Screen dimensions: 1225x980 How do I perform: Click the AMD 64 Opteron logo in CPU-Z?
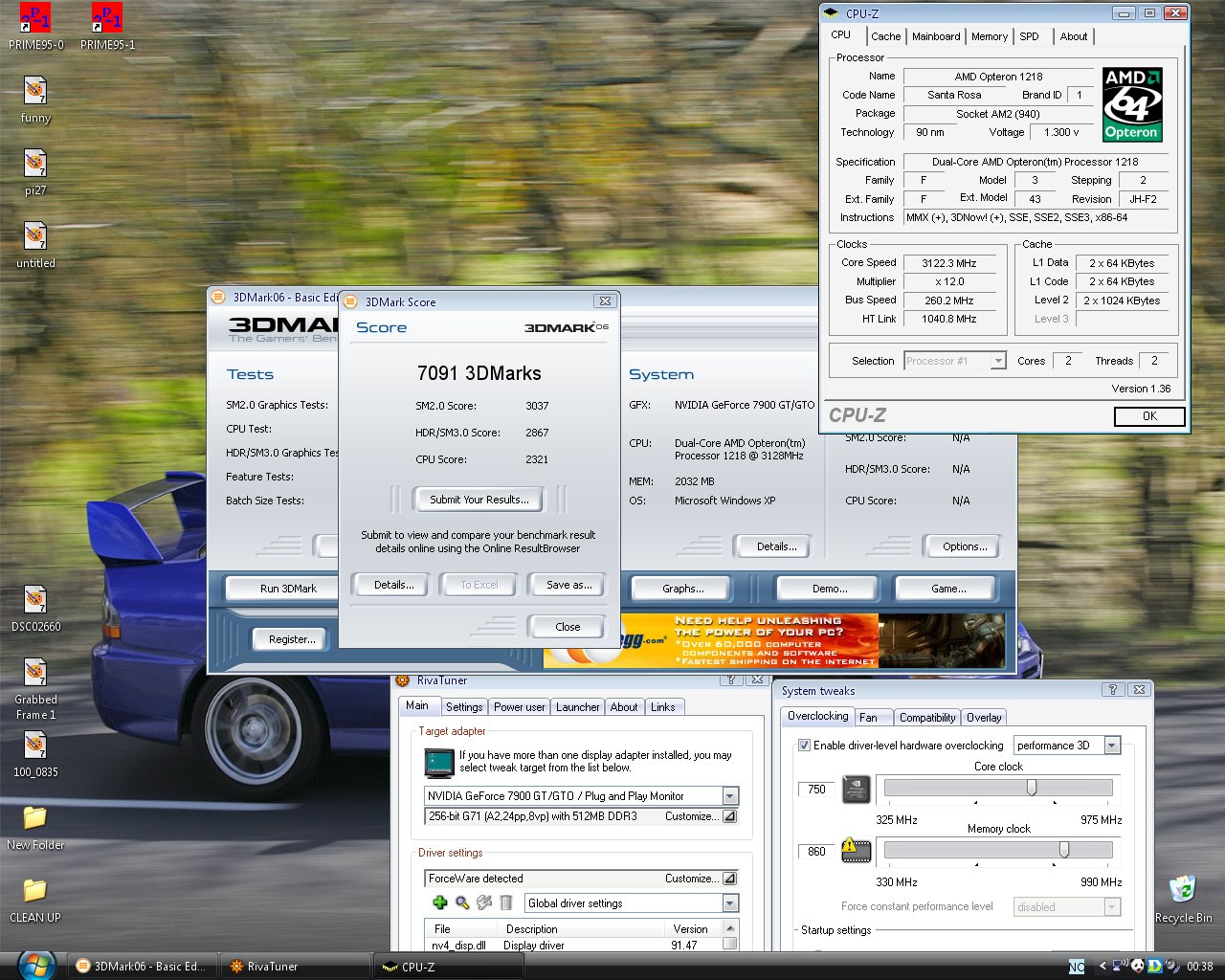(1132, 104)
